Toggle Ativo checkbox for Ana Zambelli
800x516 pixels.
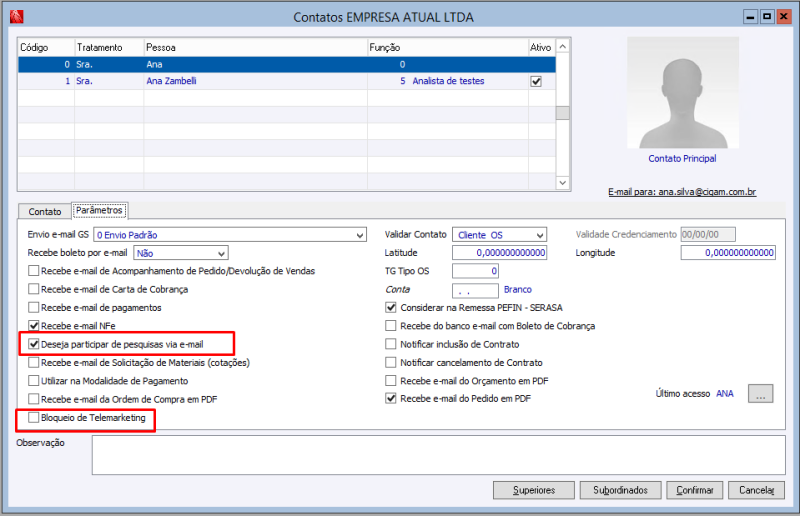click(x=536, y=81)
